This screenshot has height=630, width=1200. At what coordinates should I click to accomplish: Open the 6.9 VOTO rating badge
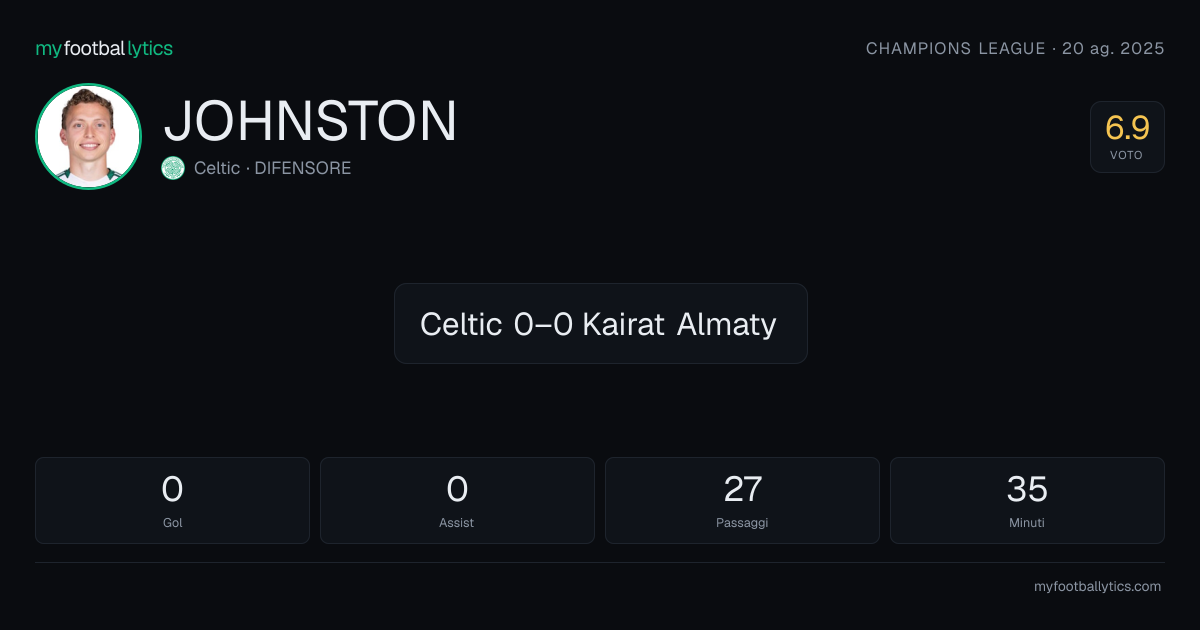1127,137
